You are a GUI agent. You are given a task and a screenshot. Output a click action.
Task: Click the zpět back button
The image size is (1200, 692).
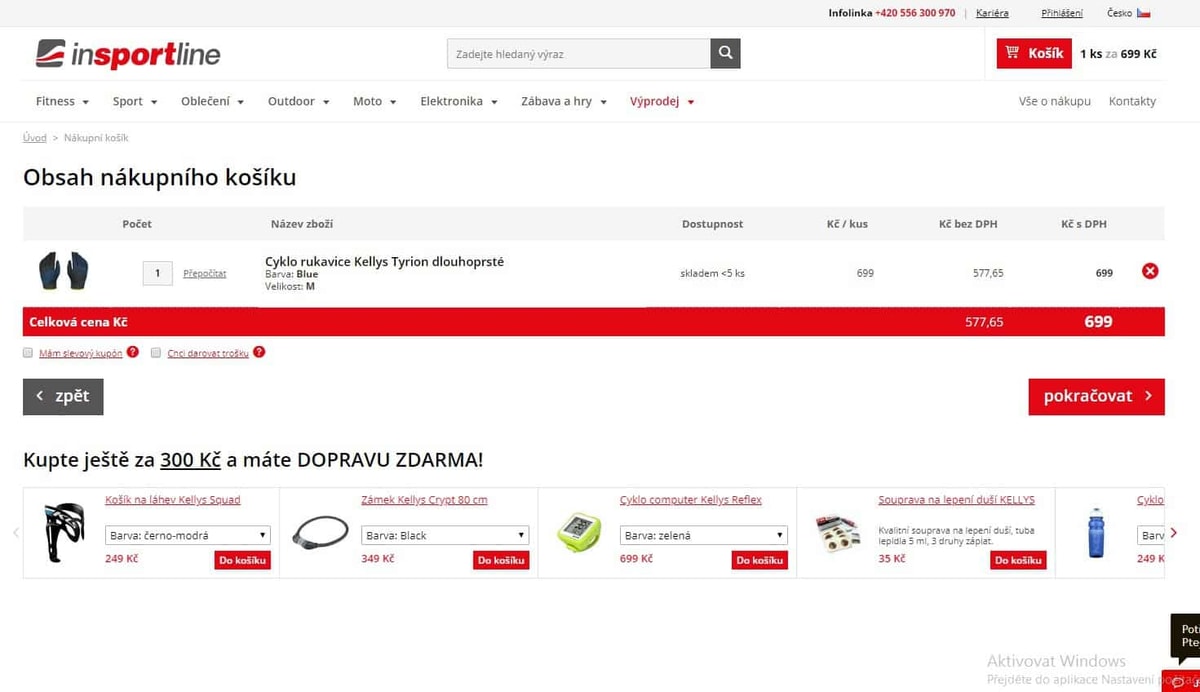pyautogui.click(x=63, y=396)
